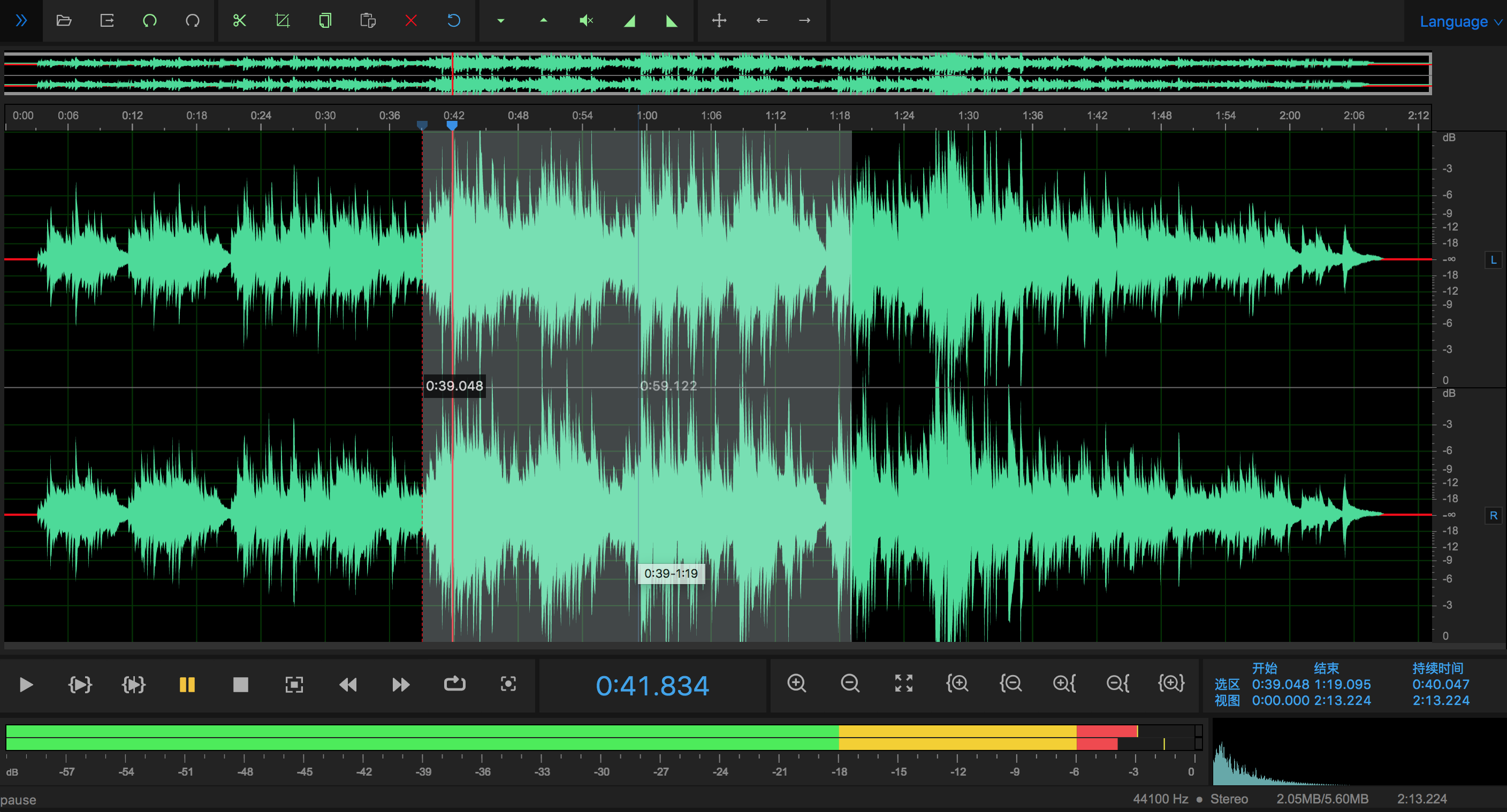Screen dimensions: 1507x812
Task: Stop playback with the square button
Action: click(240, 685)
